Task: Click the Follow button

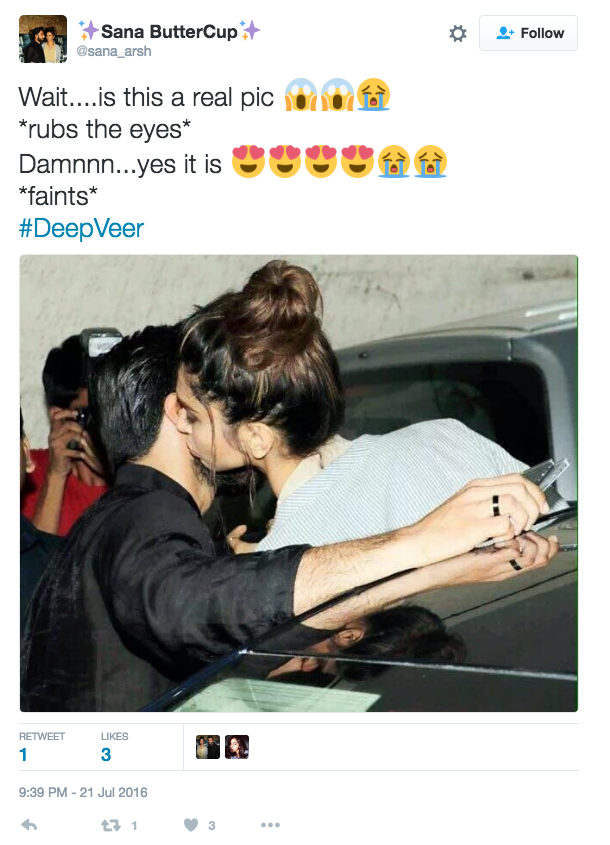Action: pos(528,33)
